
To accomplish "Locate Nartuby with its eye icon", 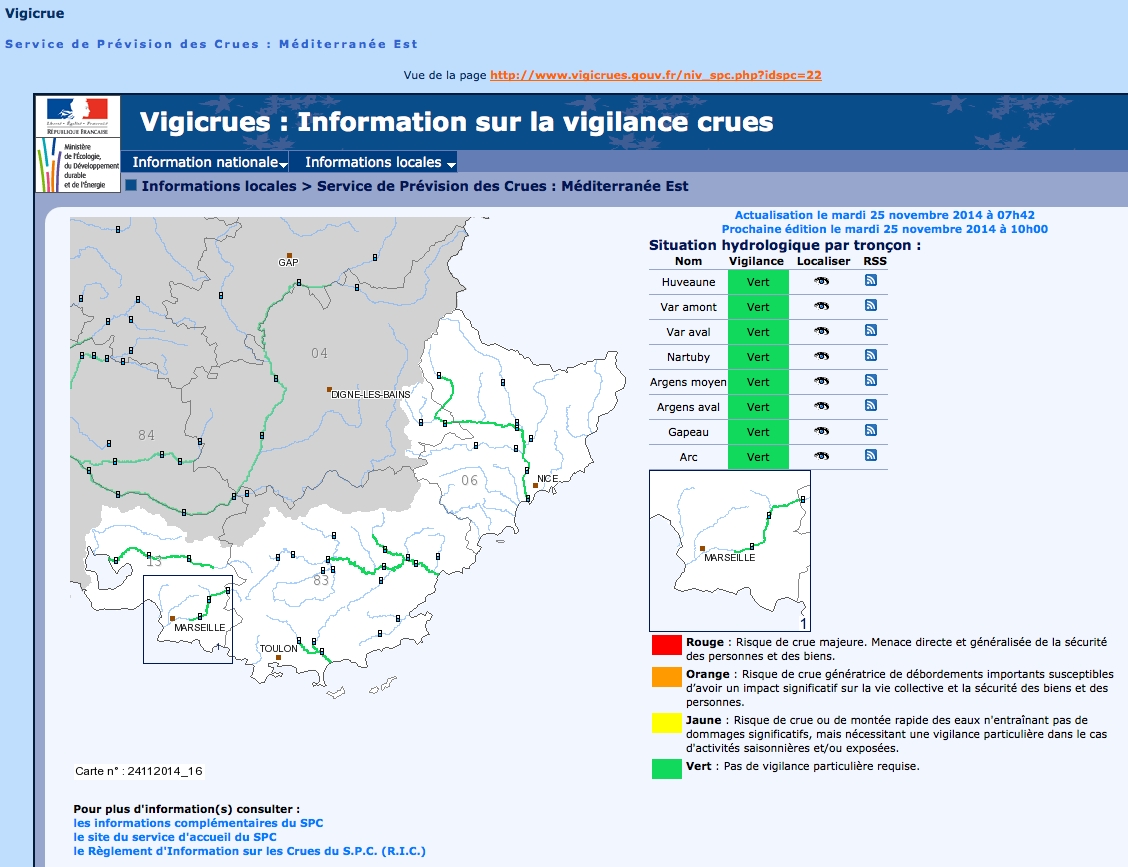I will click(x=822, y=356).
